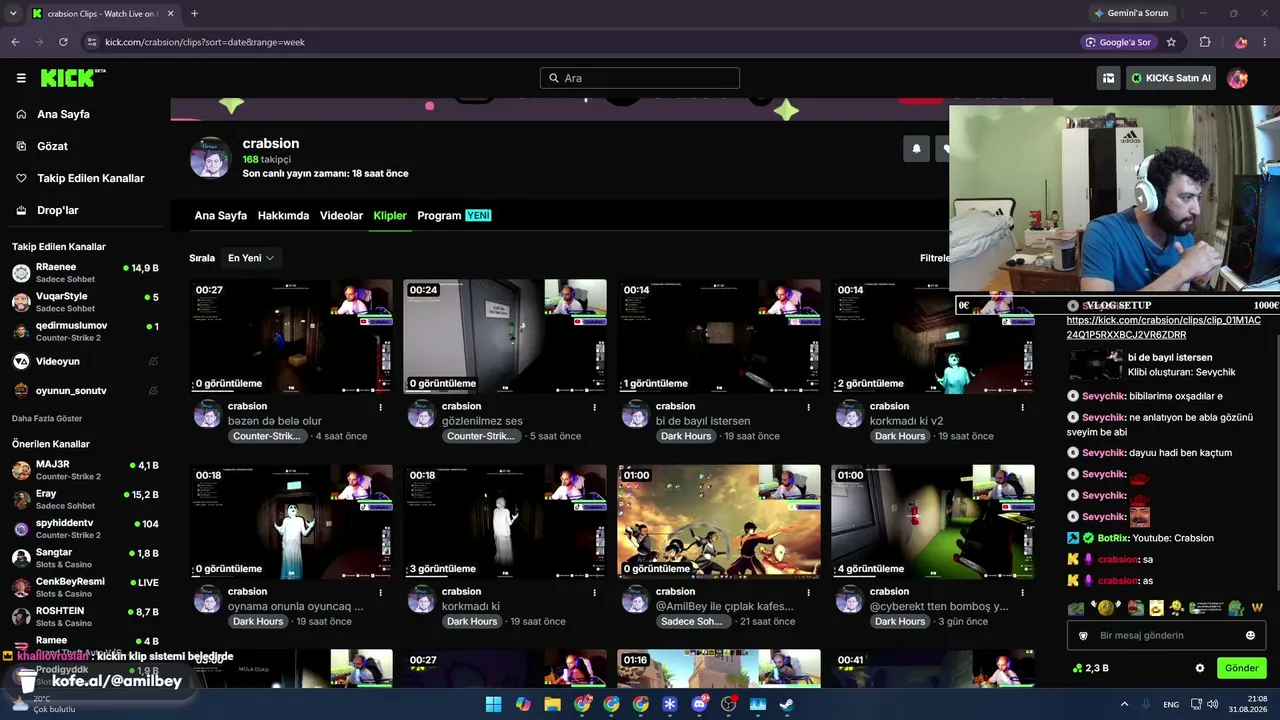Open chat settings gear icon
Screen dimensions: 1280x720
tap(1200, 668)
